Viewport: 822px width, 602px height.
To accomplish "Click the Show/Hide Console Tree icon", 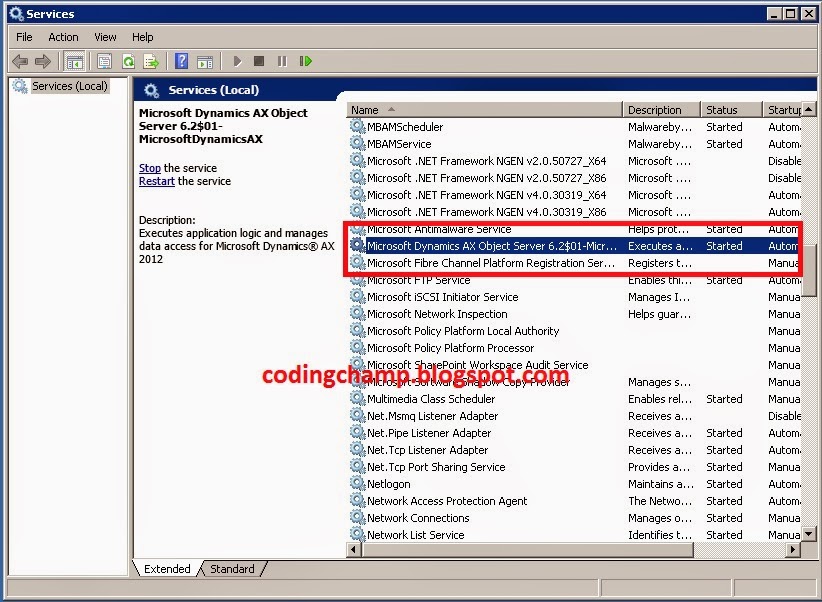I will tap(74, 62).
